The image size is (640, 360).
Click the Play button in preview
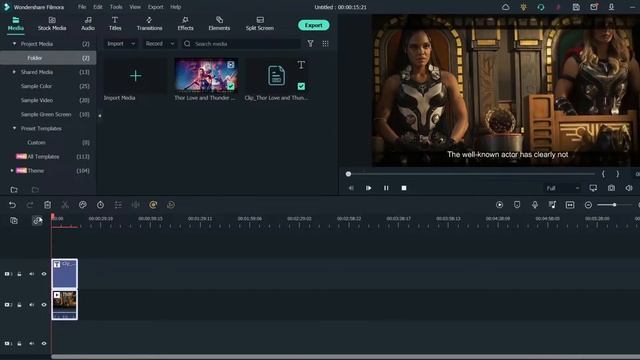[368, 188]
